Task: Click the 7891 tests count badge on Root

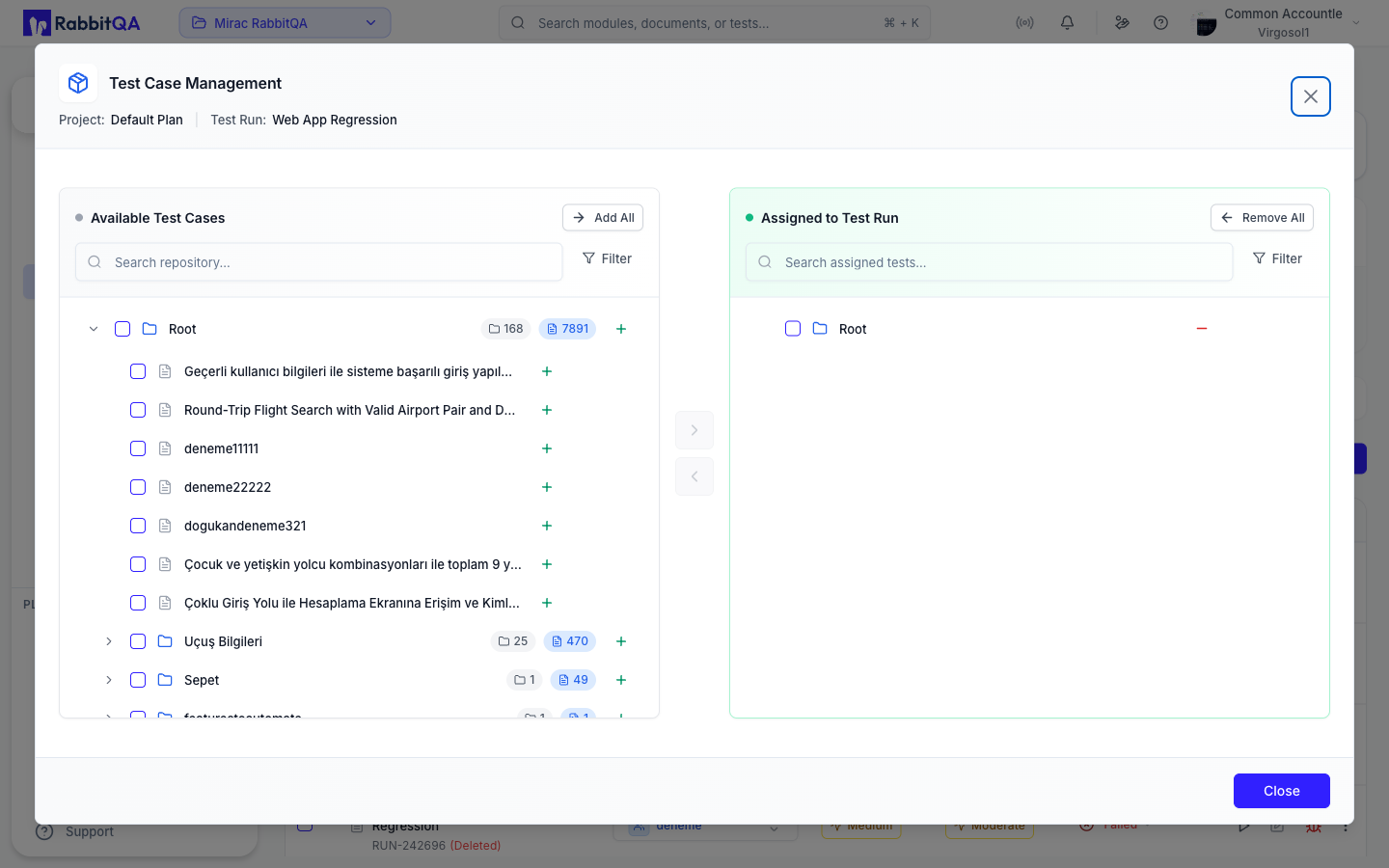Action: coord(567,329)
